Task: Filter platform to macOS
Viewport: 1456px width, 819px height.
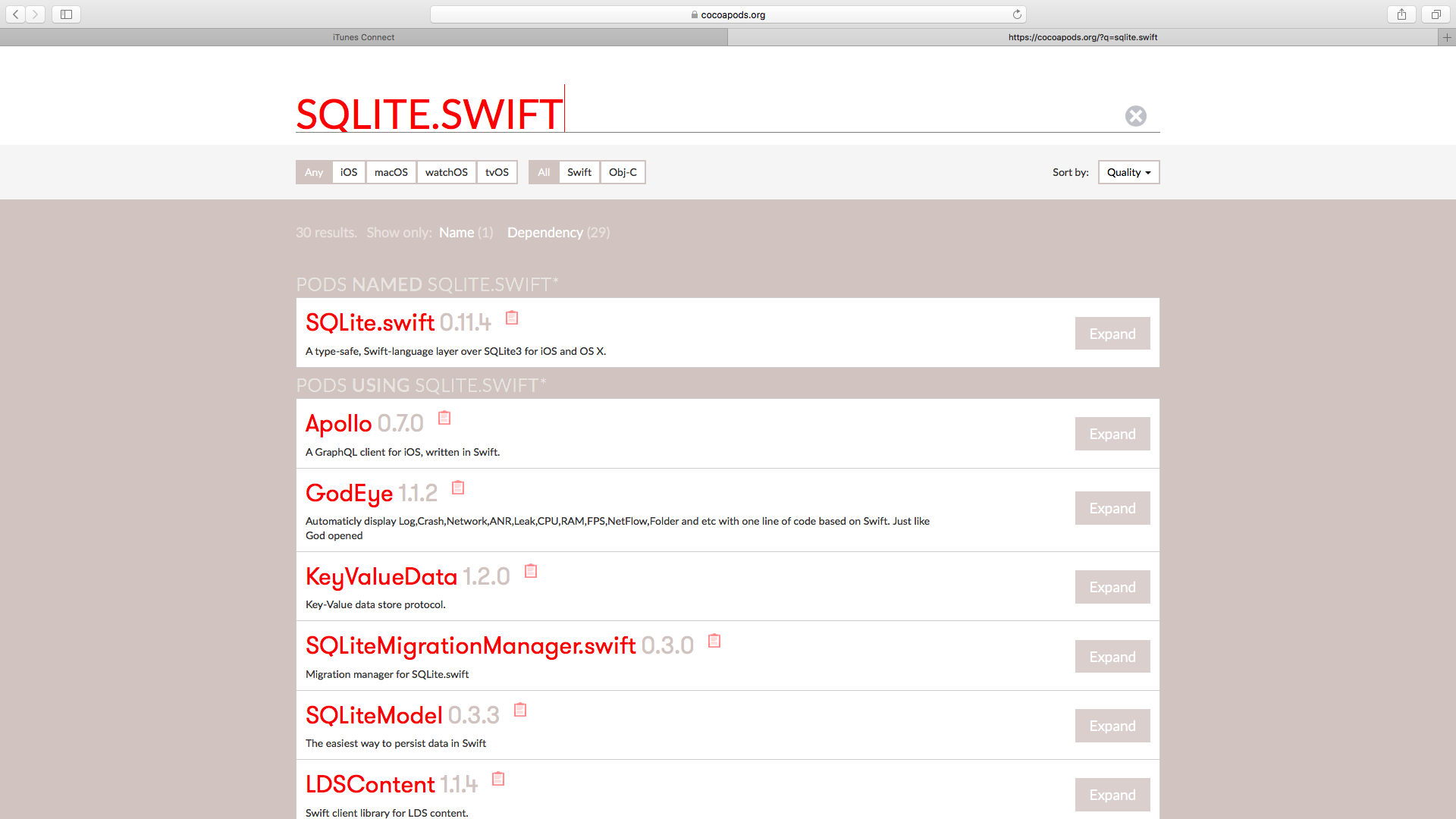Action: click(x=391, y=172)
